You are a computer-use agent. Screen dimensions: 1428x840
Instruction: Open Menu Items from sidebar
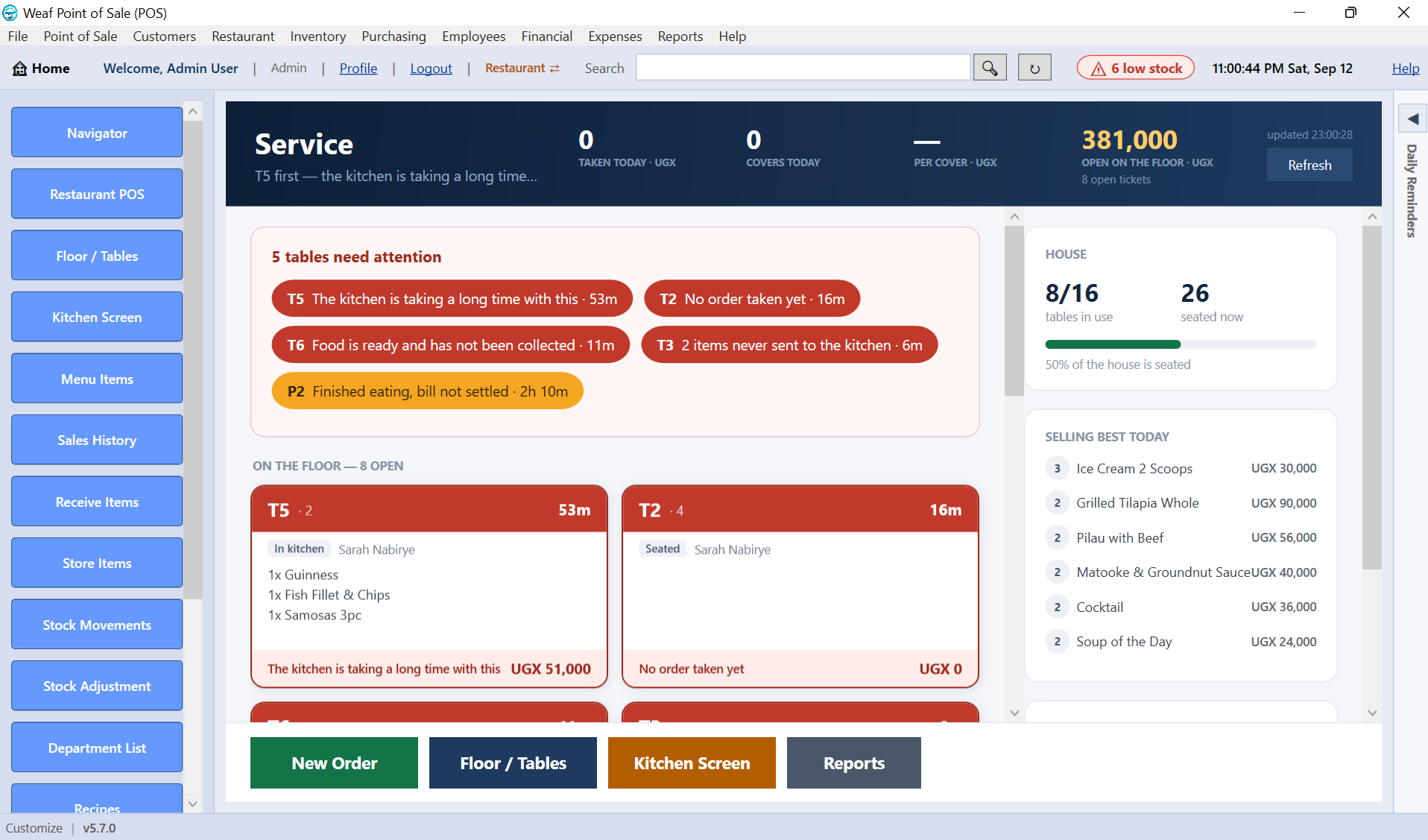pyautogui.click(x=97, y=379)
